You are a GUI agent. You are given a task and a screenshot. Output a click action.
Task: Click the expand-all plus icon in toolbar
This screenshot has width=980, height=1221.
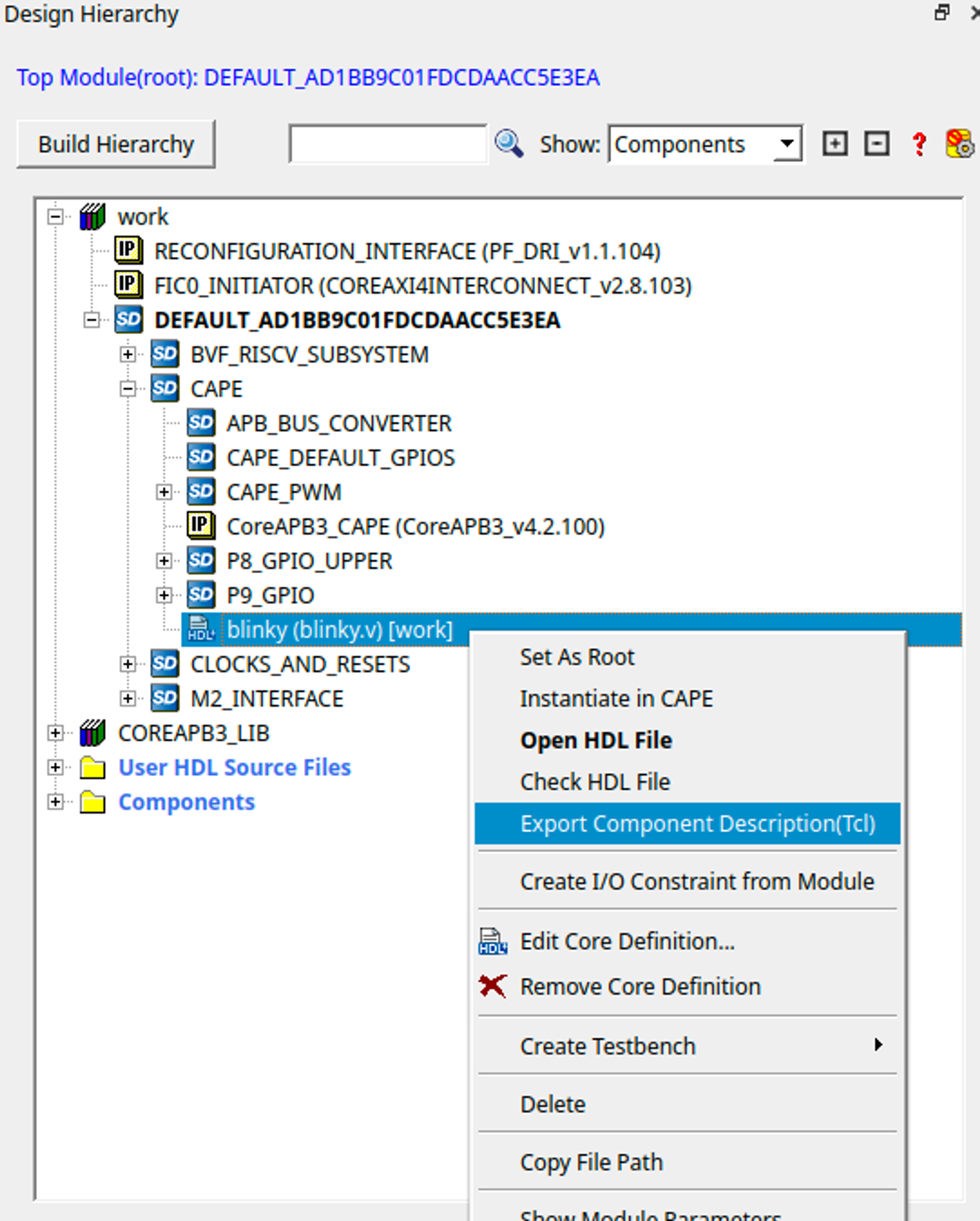click(834, 144)
